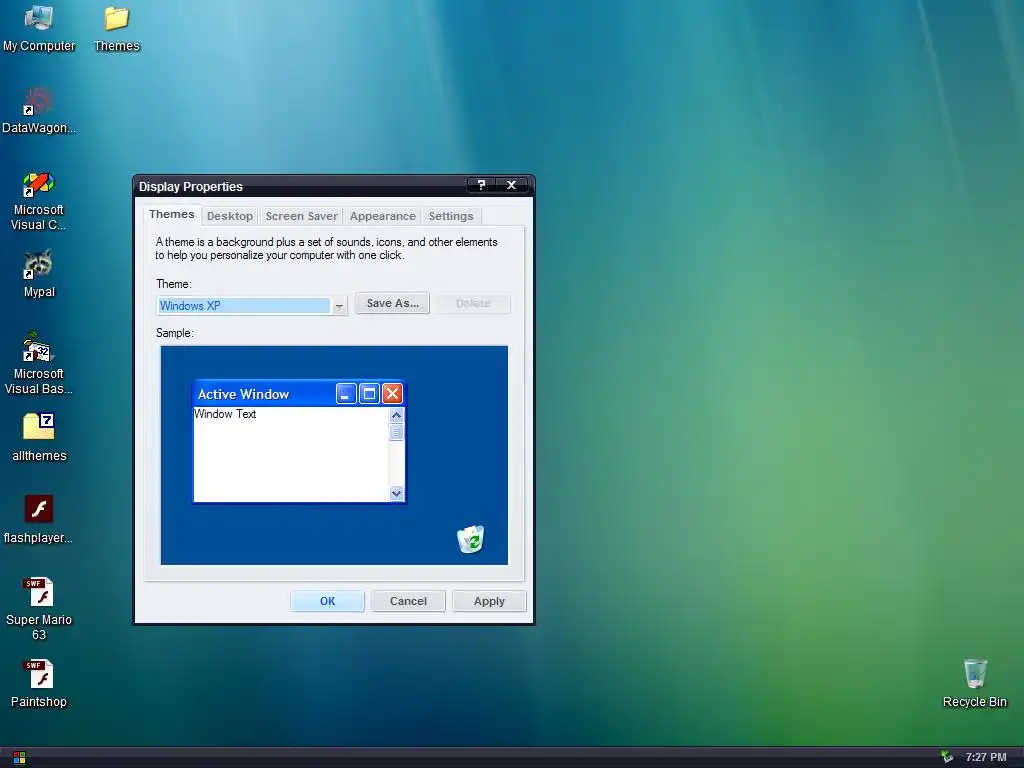Click sample scrollbar down arrow
The width and height of the screenshot is (1024, 768).
(396, 494)
